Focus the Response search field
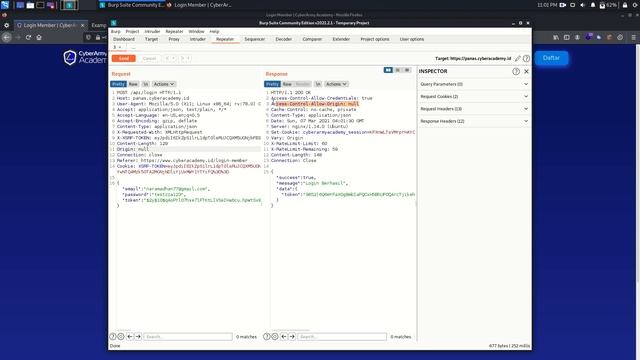640x360 pixels. pyautogui.click(x=342, y=337)
